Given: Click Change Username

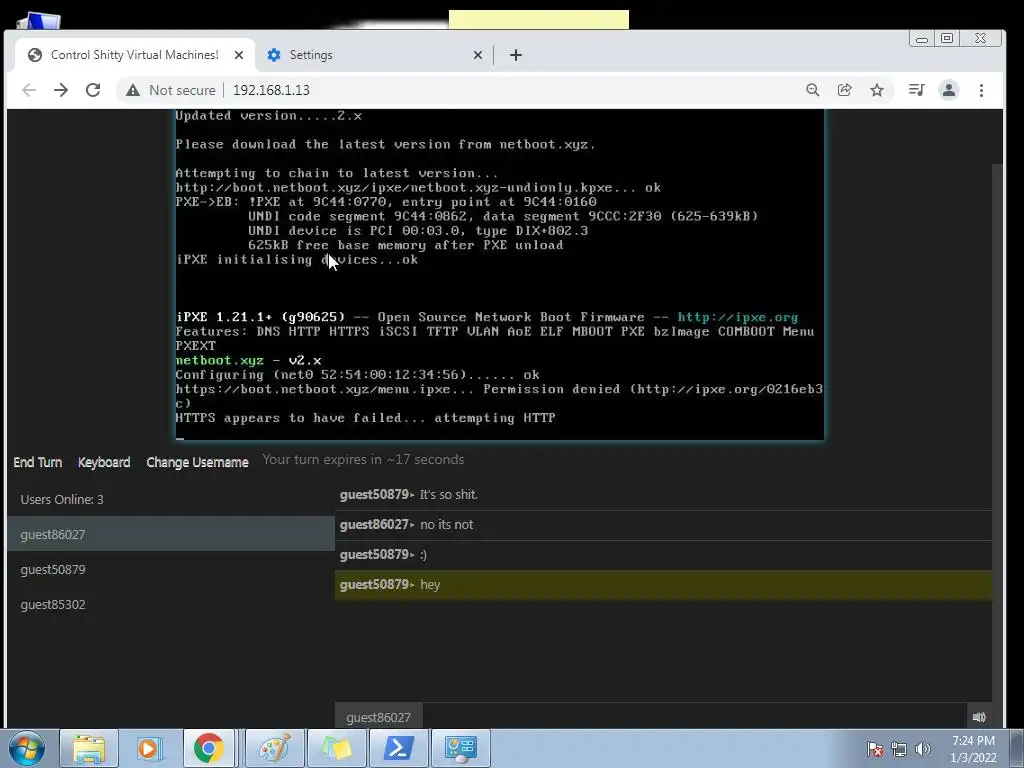Looking at the screenshot, I should pyautogui.click(x=197, y=462).
